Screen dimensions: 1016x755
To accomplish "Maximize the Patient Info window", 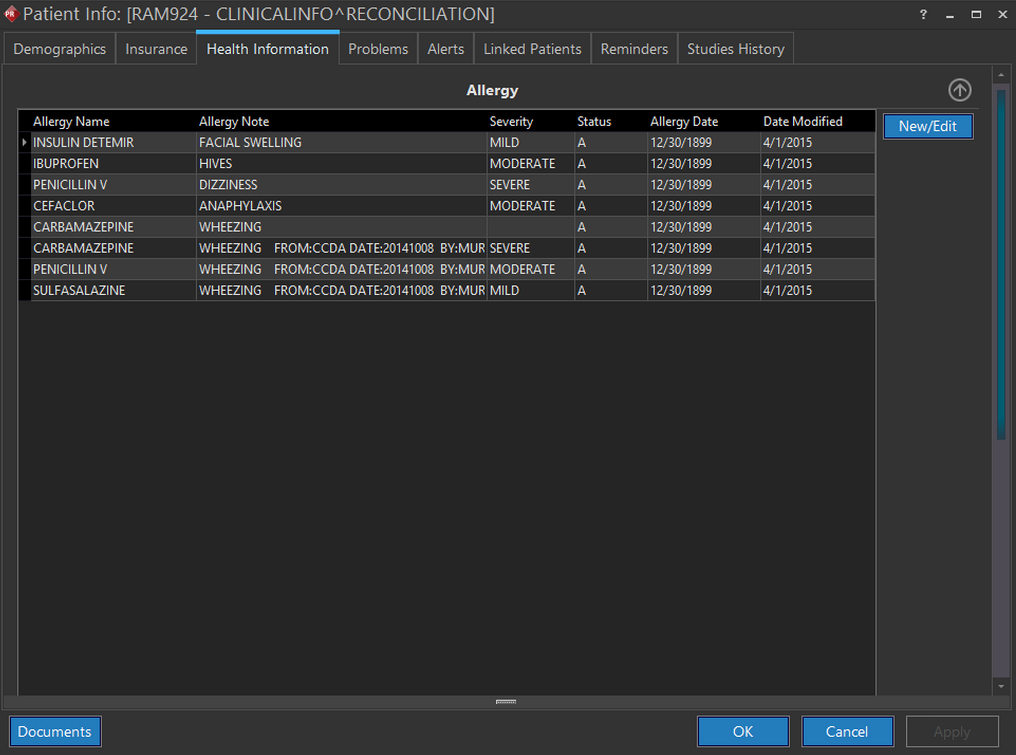I will (x=976, y=15).
